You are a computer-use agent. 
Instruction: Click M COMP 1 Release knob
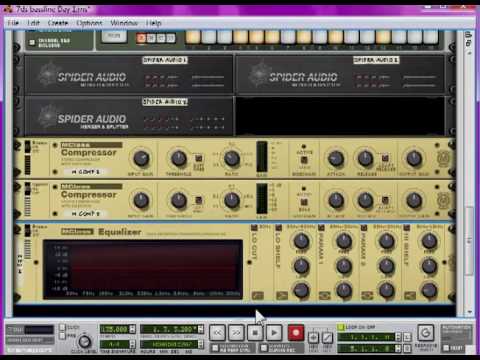(x=365, y=159)
